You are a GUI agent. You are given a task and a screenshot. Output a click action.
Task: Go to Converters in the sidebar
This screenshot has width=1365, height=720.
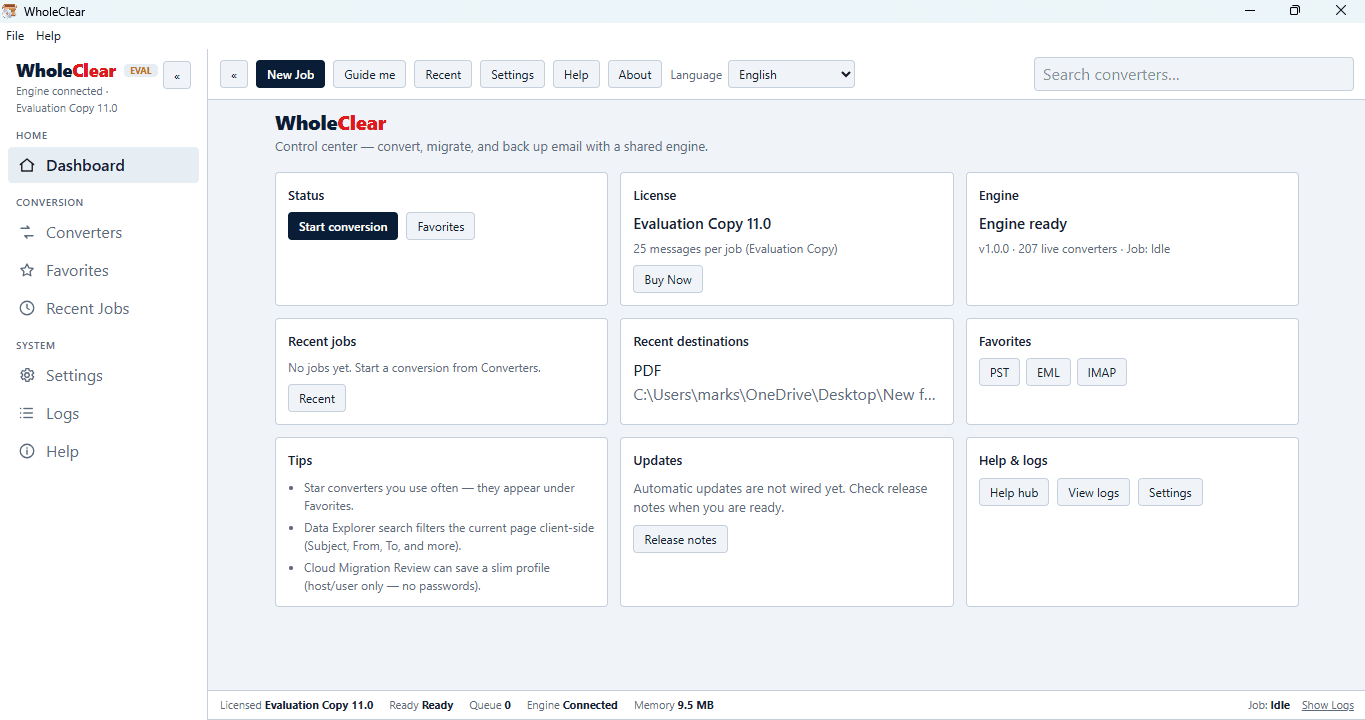pyautogui.click(x=103, y=232)
